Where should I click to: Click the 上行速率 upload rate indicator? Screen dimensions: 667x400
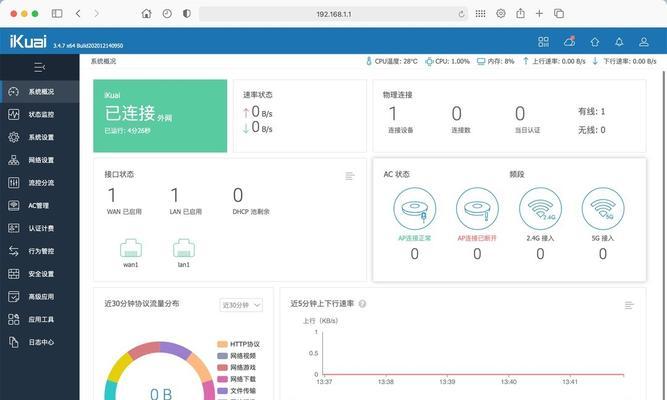(554, 61)
